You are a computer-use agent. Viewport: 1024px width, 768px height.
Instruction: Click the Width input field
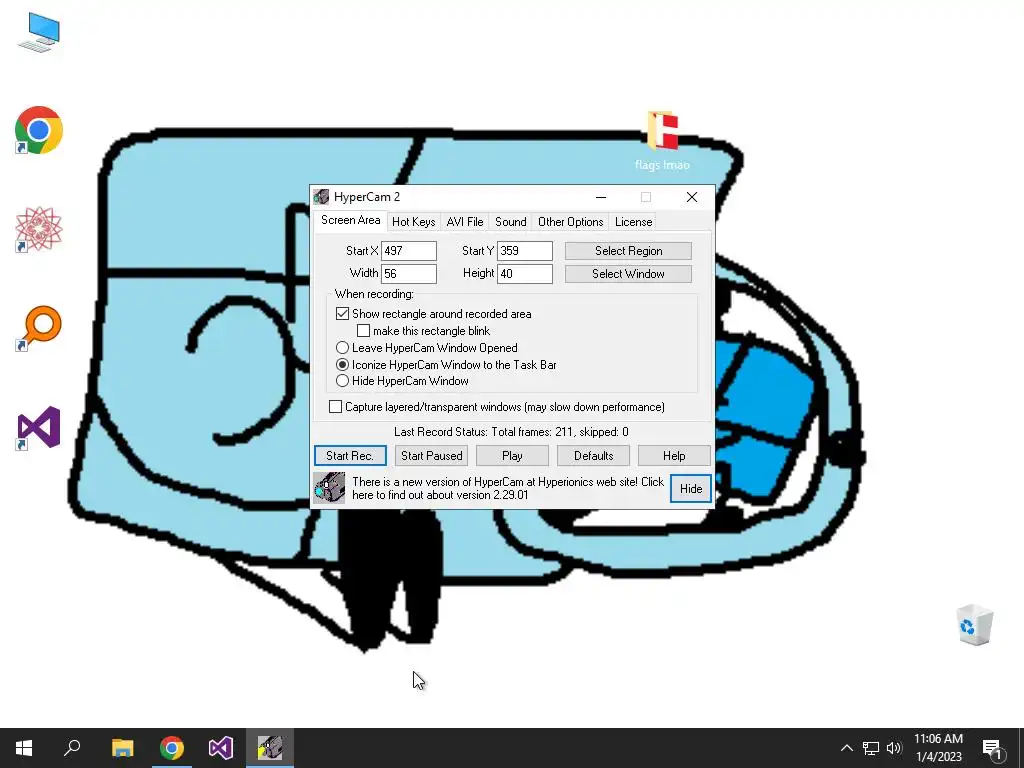click(409, 274)
